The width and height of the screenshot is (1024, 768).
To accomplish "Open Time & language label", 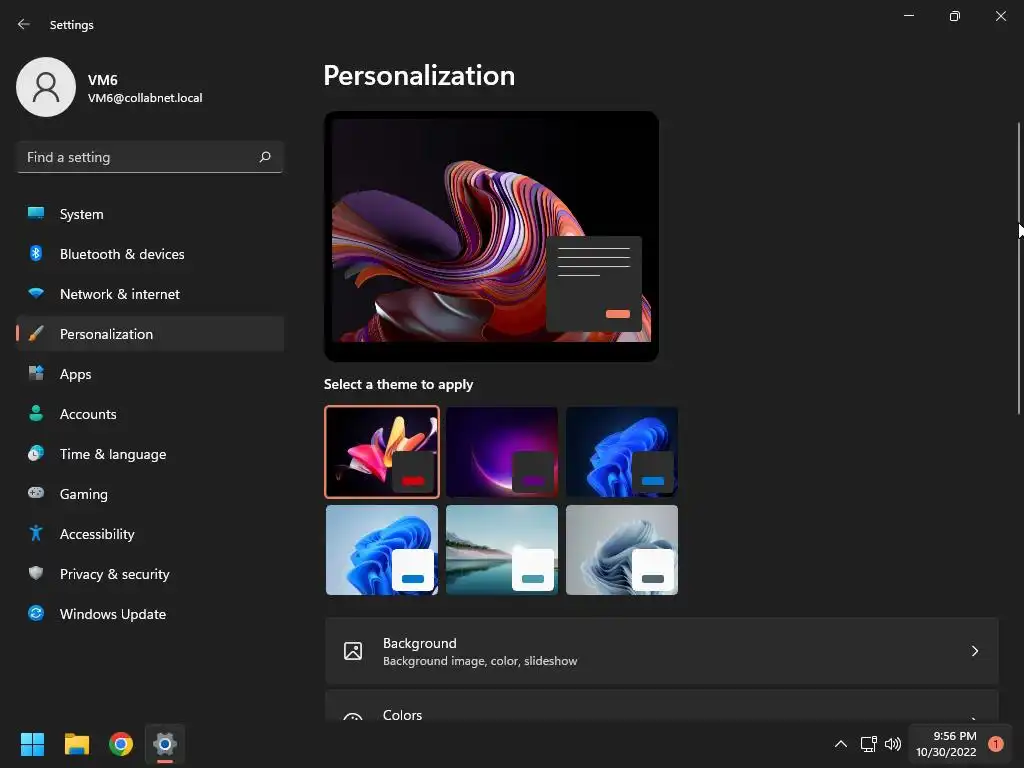I will tap(112, 454).
